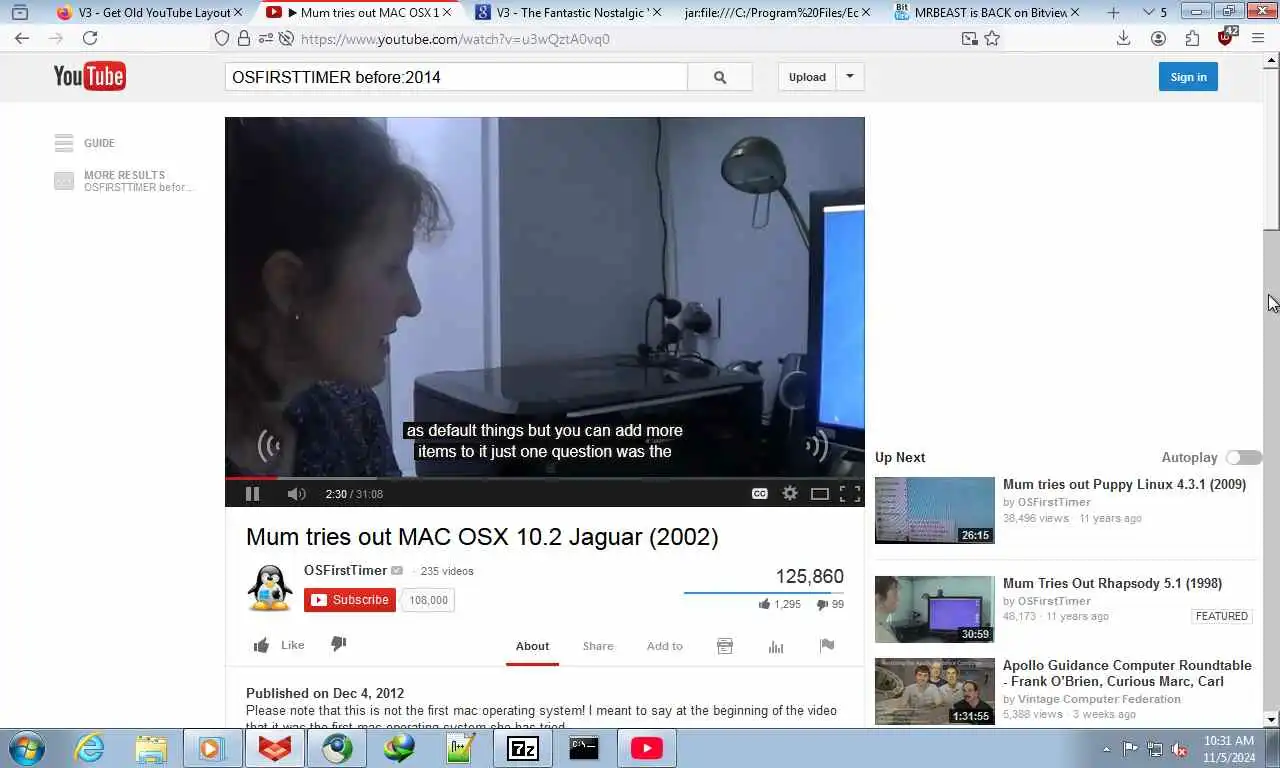Subscribe to OSFirstTimer
The height and width of the screenshot is (768, 1280).
coord(350,600)
